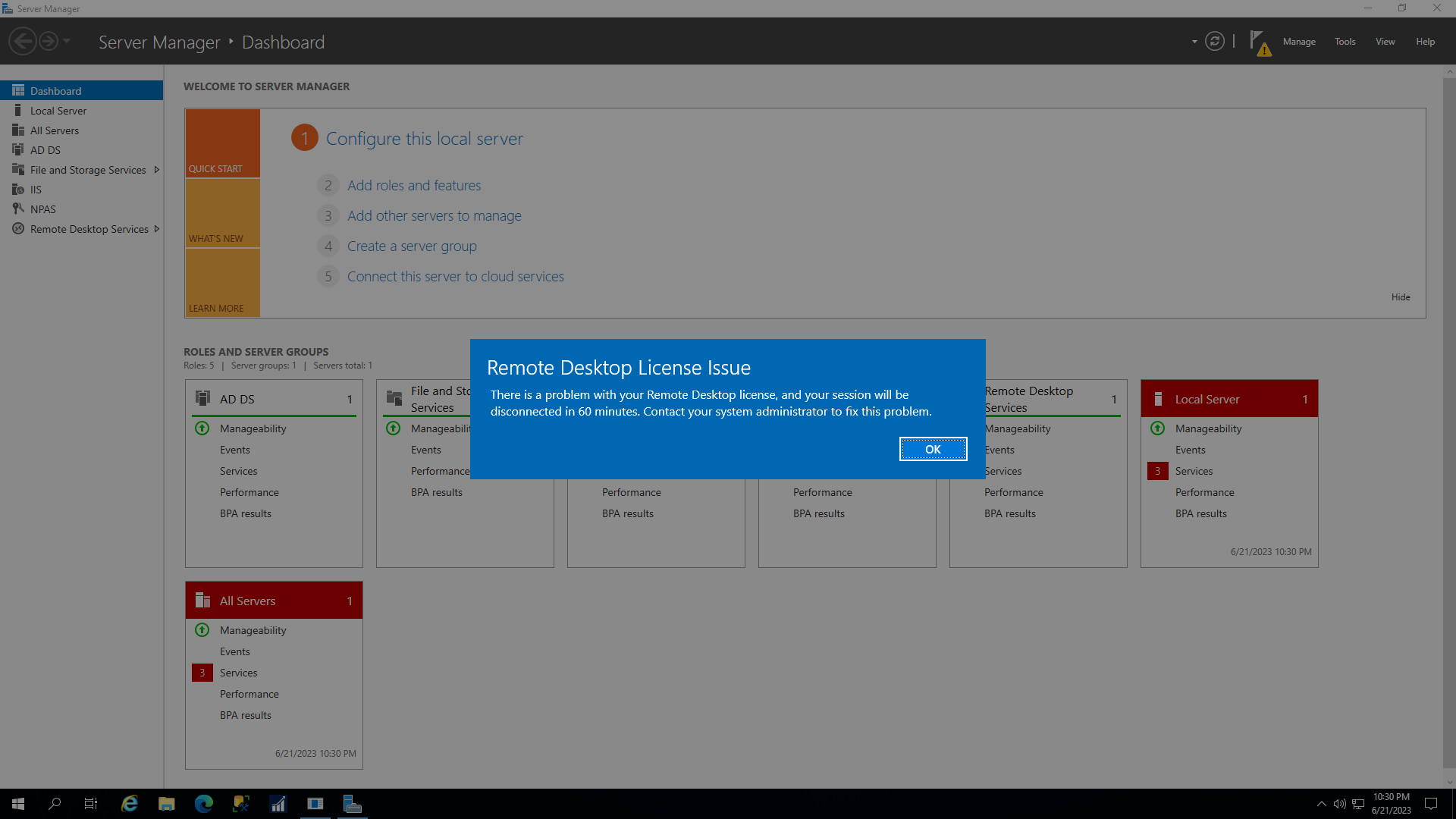Click OK on the Remote Desktop License dialog
The image size is (1456, 819).
tap(933, 449)
